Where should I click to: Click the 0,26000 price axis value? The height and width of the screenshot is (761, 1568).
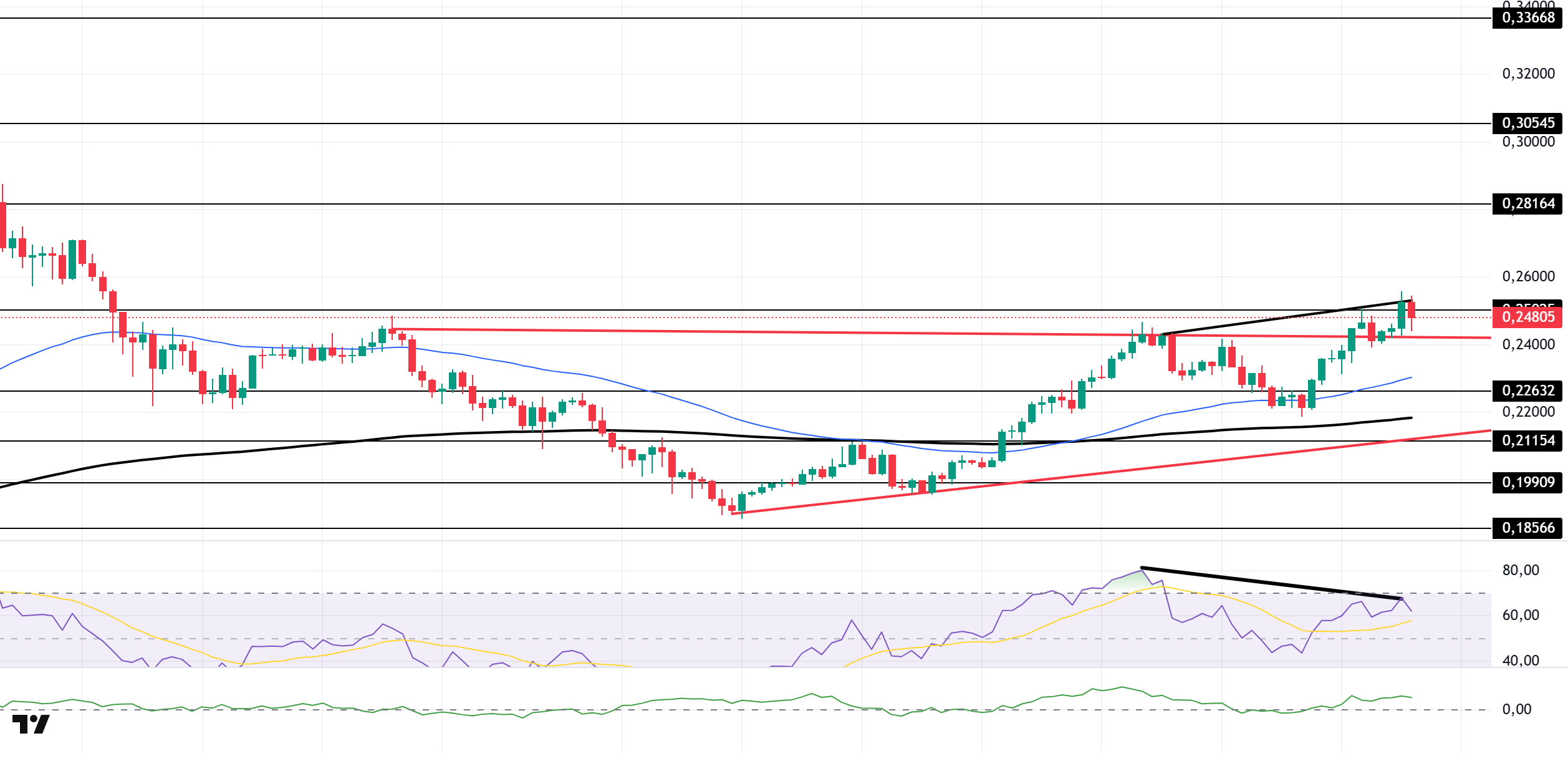coord(1528,277)
